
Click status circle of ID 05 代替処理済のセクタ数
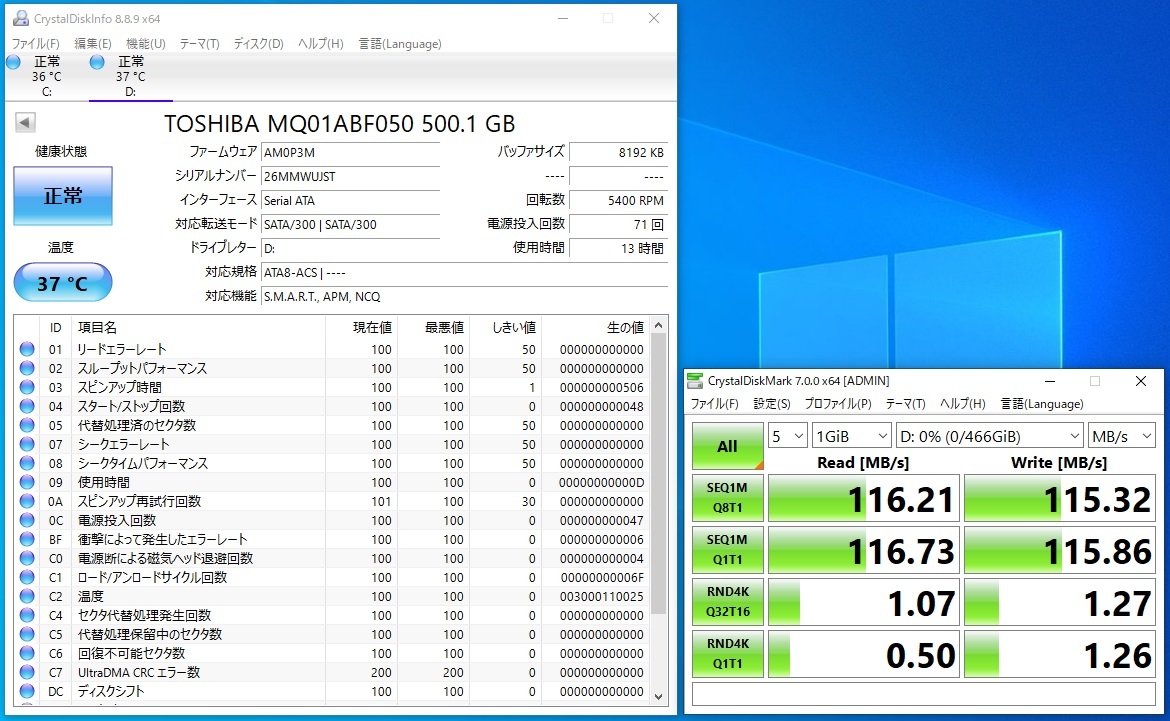[27, 425]
